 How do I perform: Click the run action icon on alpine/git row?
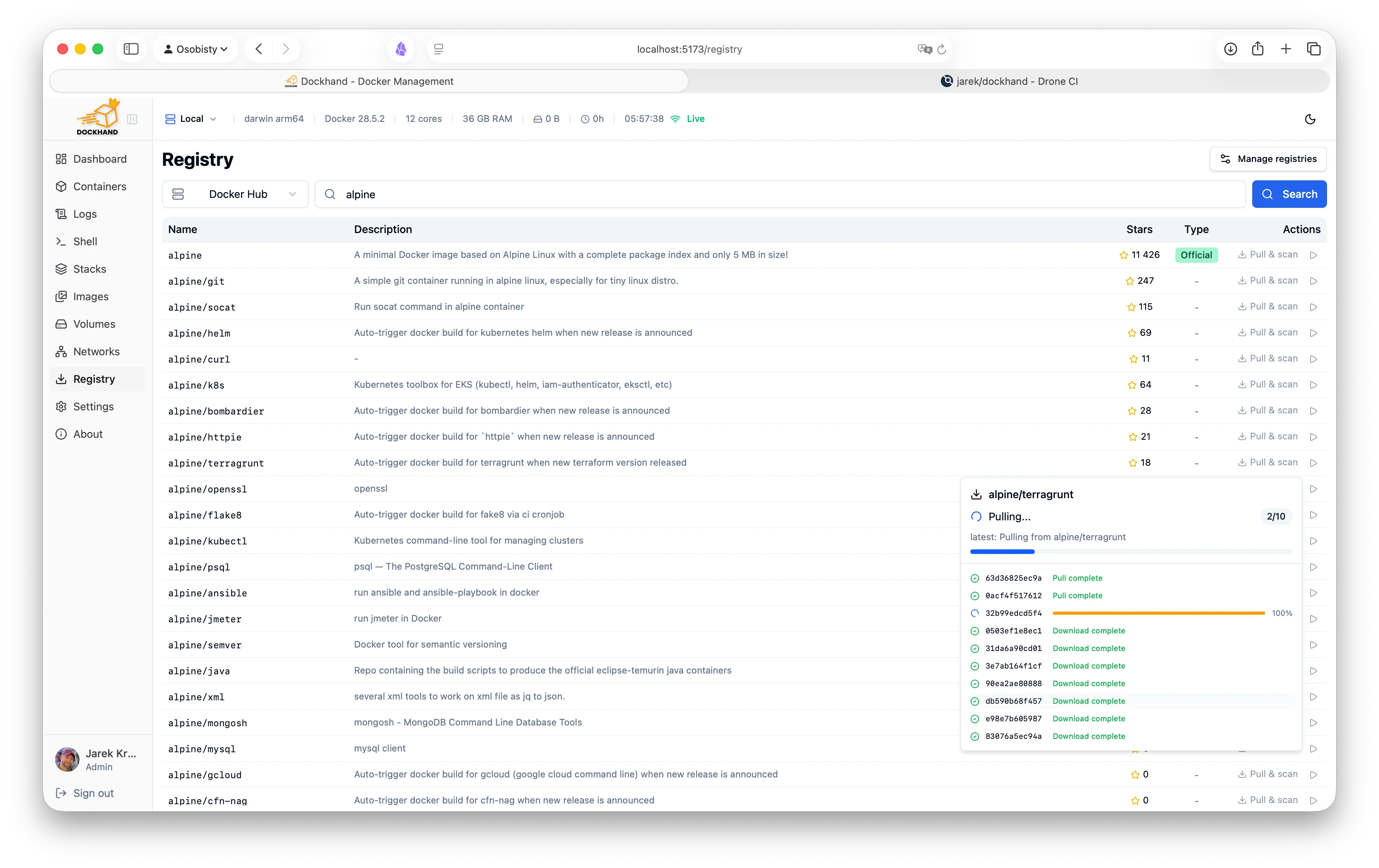tap(1314, 281)
